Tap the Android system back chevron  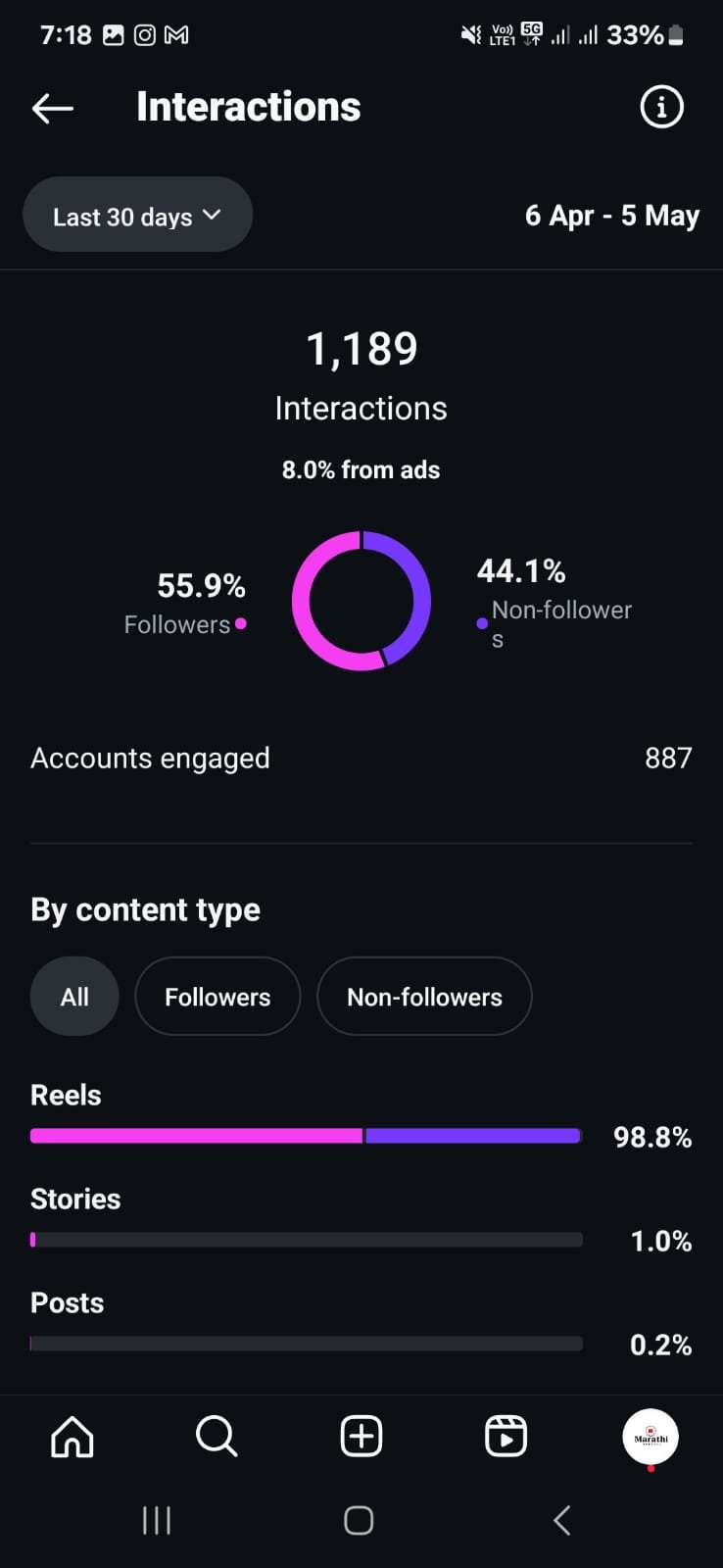point(561,1520)
